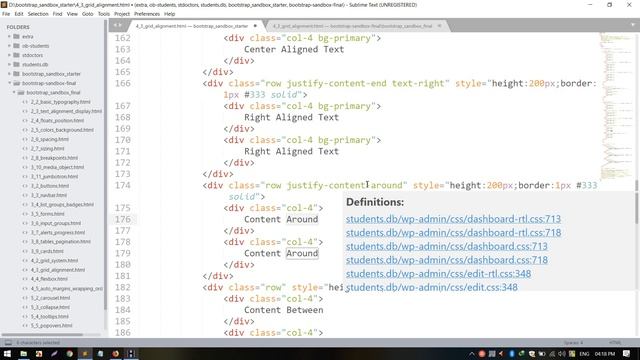Image resolution: width=640 pixels, height=360 pixels.
Task: Open 2_6_spacing.html file
Action: coord(50,140)
